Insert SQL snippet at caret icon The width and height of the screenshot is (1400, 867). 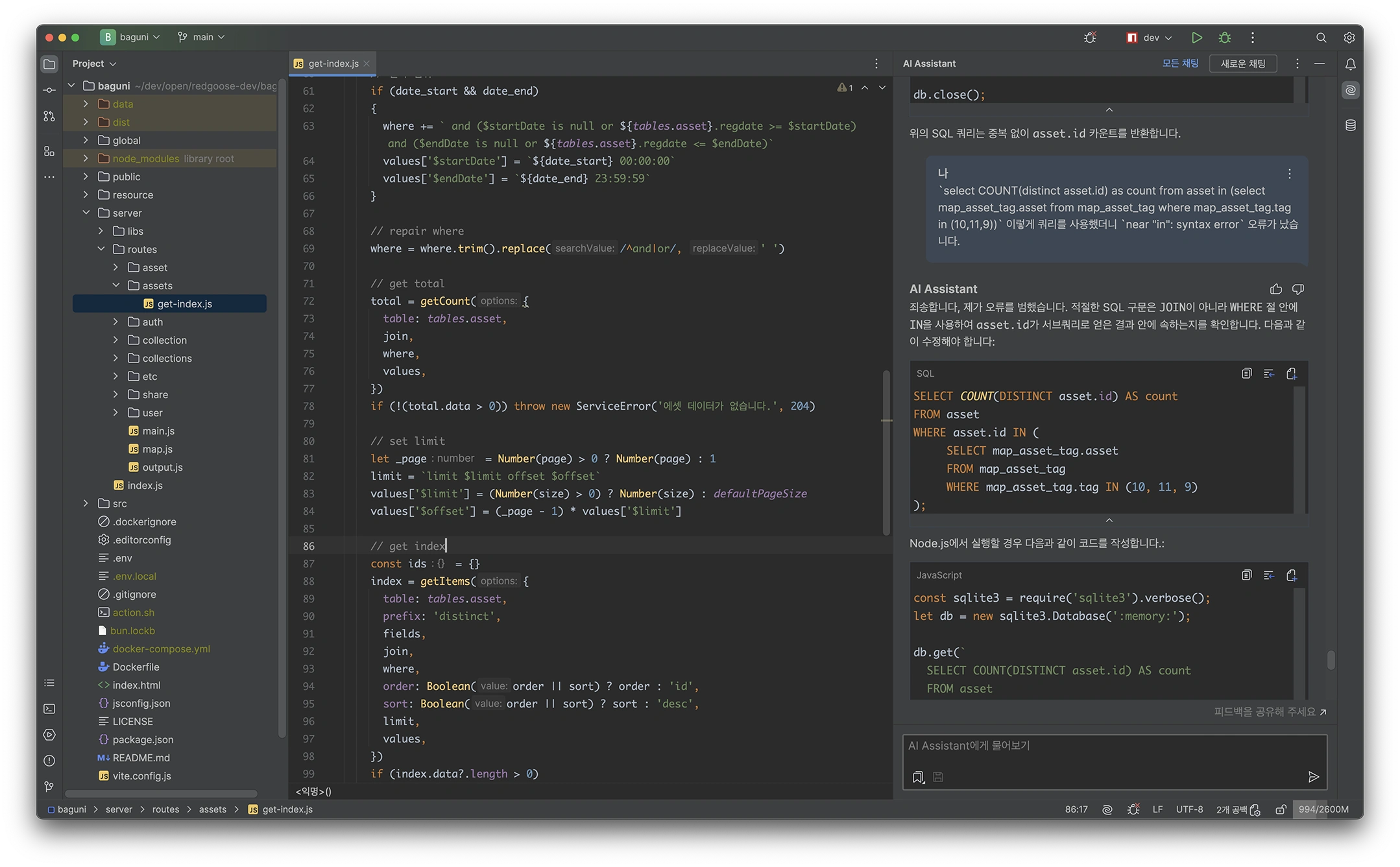1269,374
